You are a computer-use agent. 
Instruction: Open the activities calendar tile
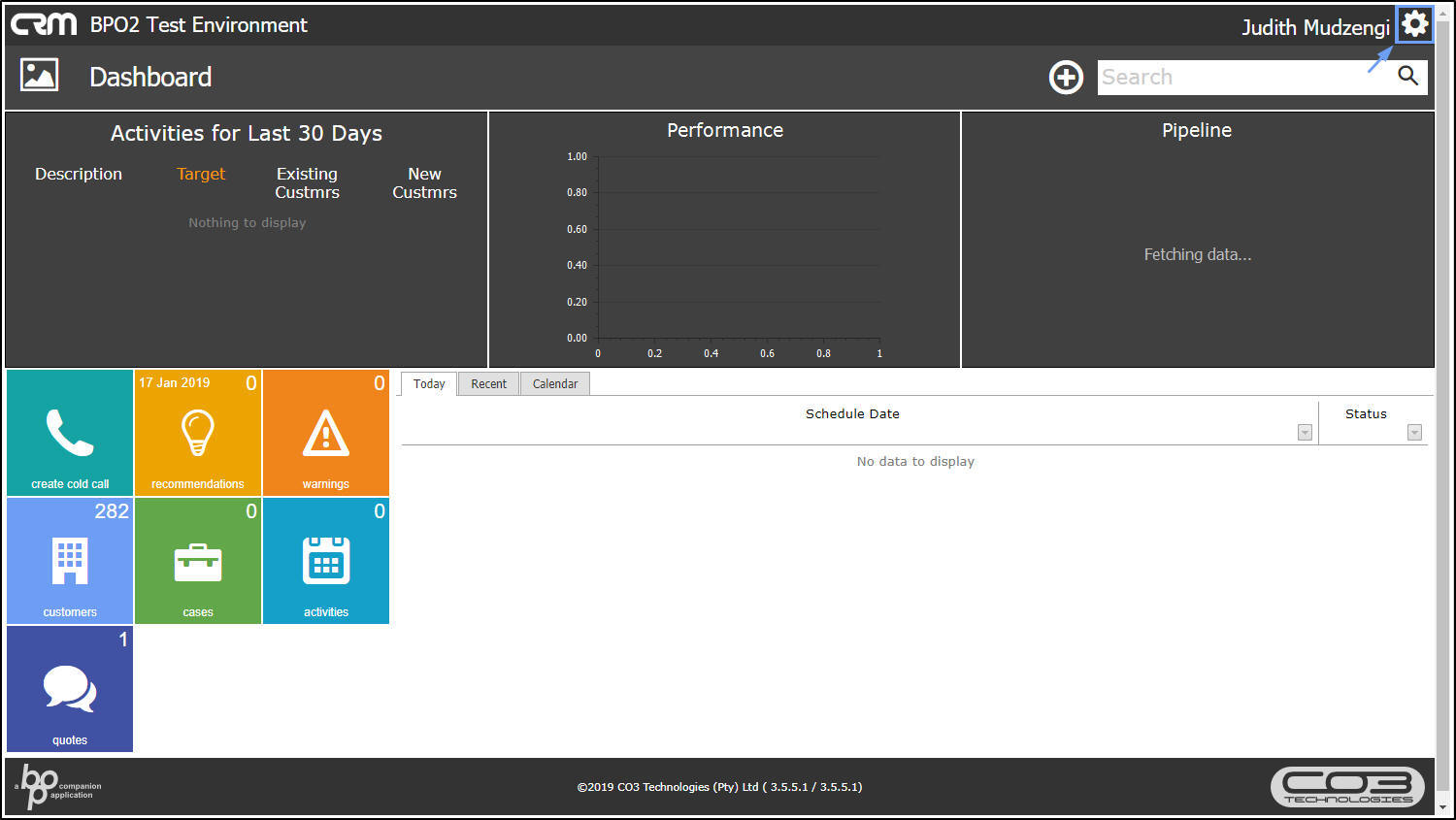pyautogui.click(x=326, y=561)
